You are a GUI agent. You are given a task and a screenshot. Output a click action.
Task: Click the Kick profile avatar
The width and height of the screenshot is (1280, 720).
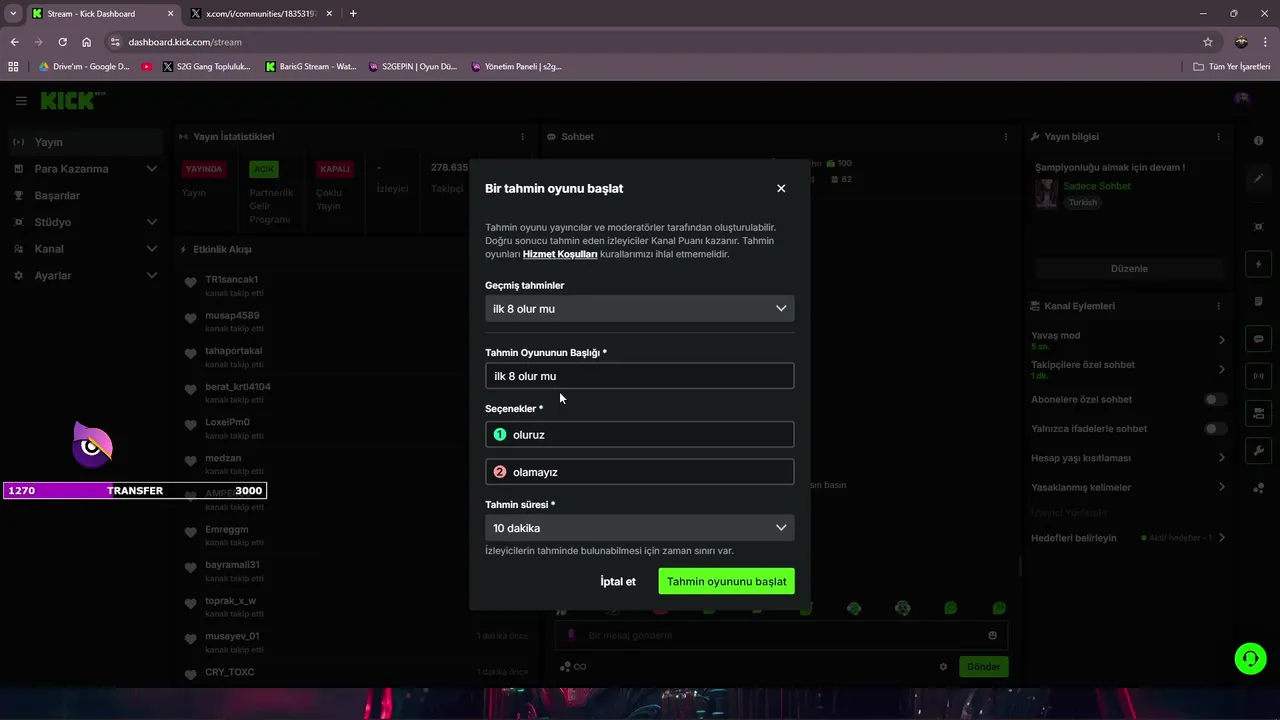pos(1242,99)
